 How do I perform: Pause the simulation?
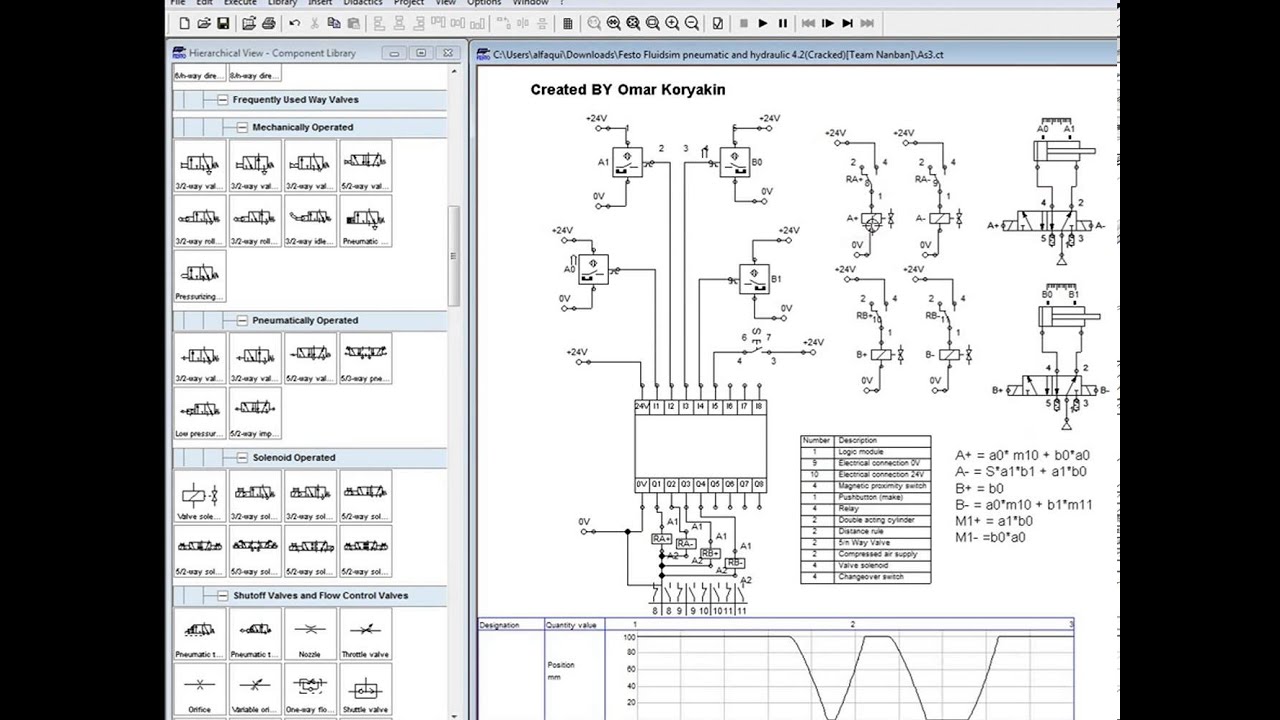click(782, 23)
